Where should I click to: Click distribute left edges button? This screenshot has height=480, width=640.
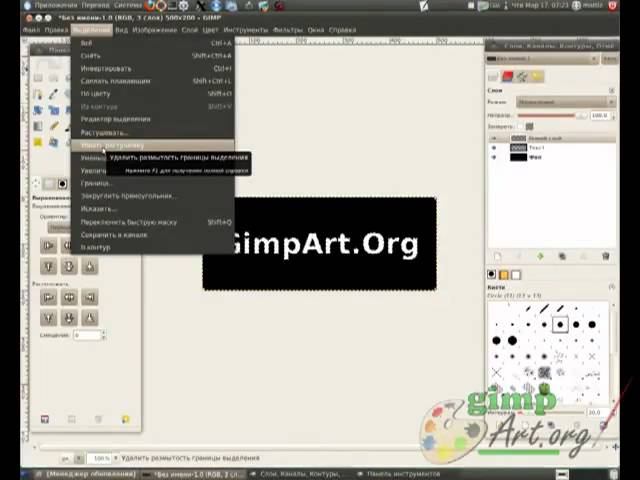pos(49,297)
